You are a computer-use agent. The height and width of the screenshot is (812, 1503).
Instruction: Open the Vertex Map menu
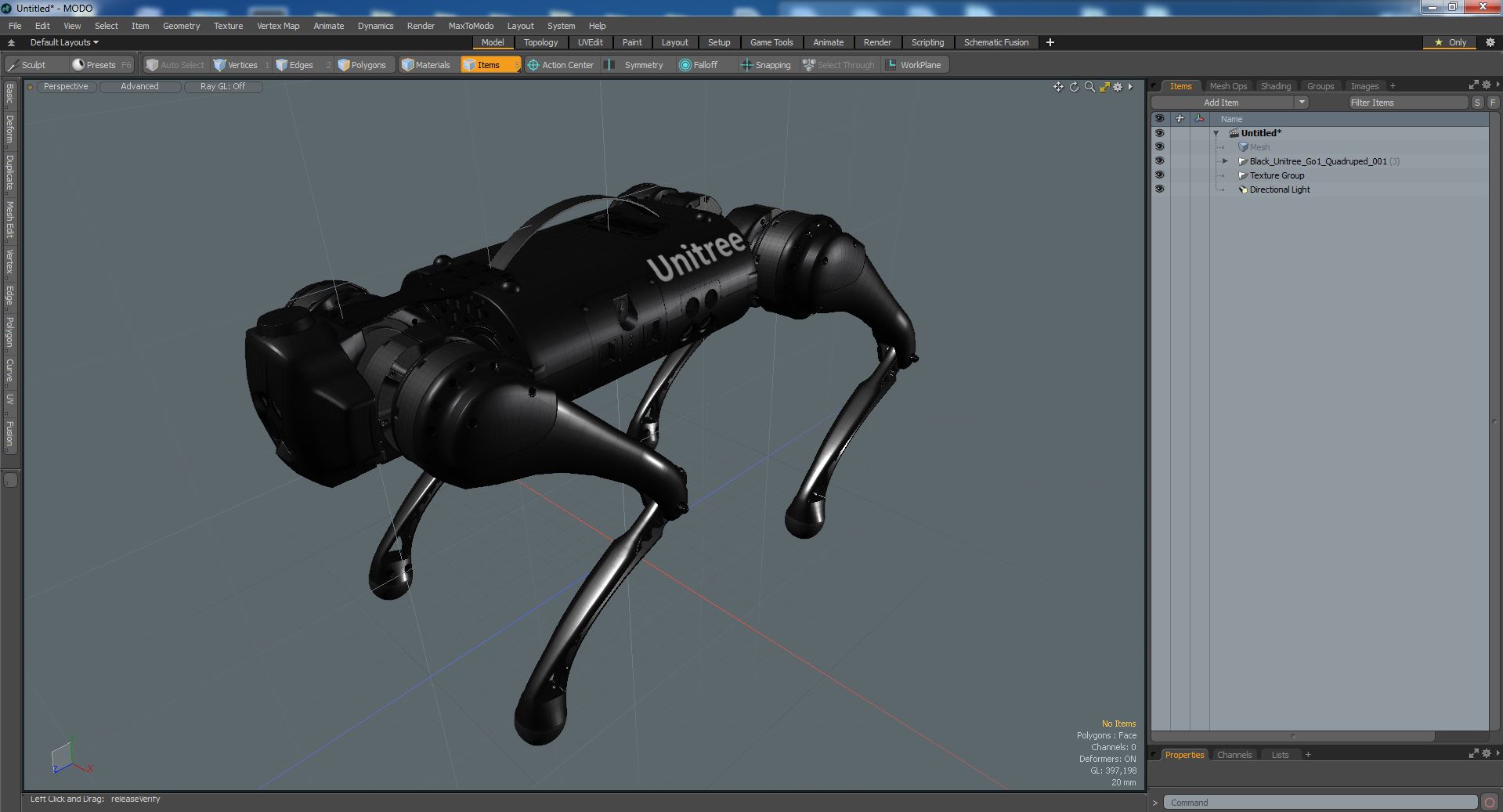click(278, 26)
